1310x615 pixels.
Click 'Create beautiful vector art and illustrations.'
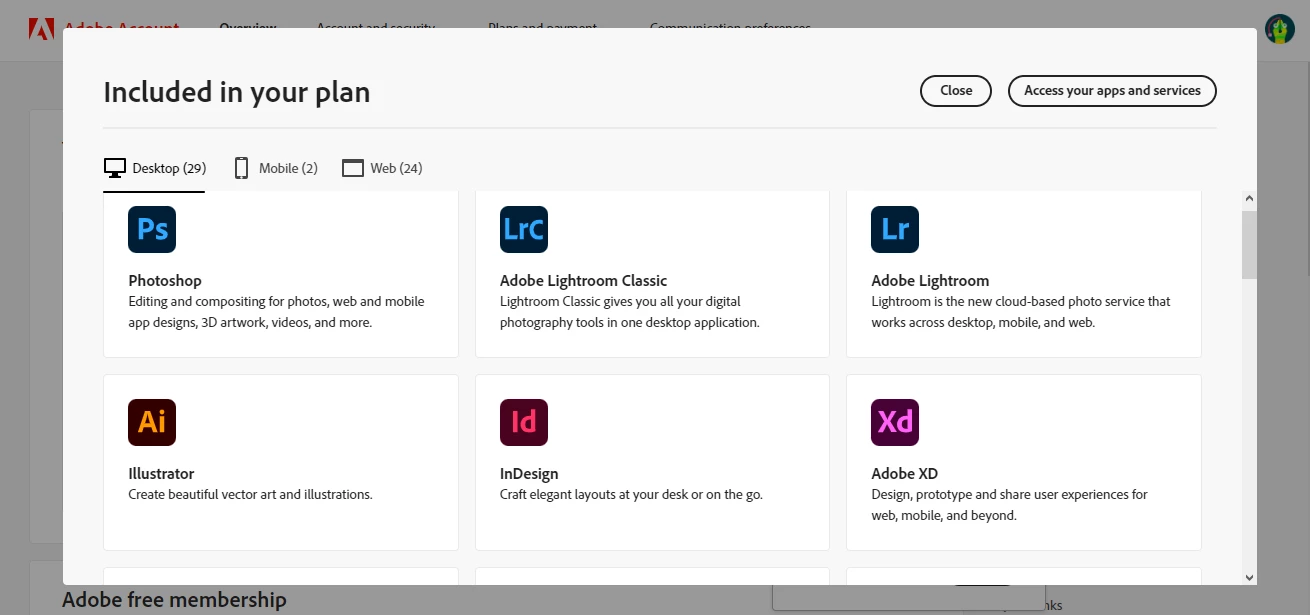click(x=250, y=495)
